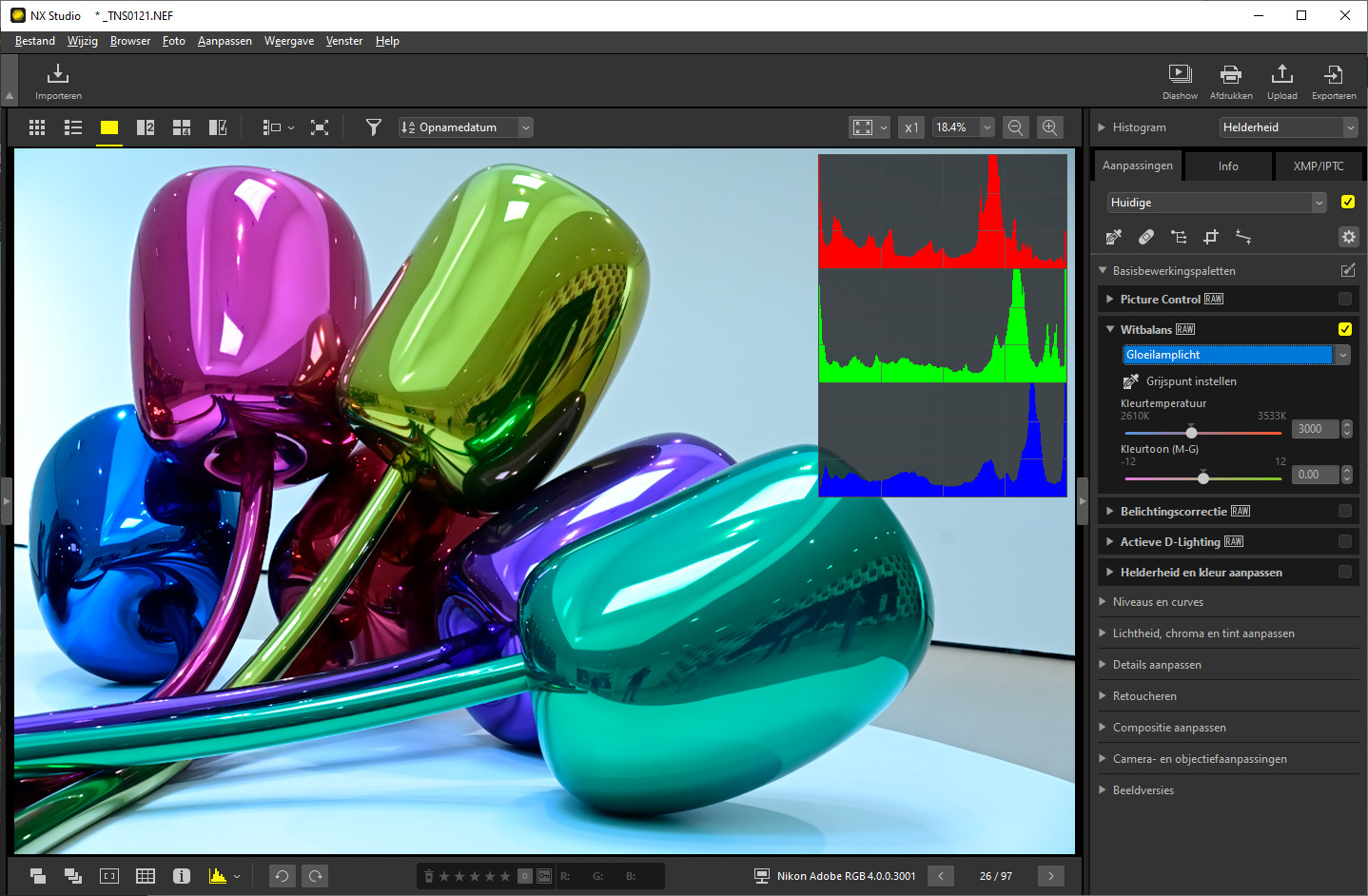
Task: Zoom in with the magnifier plus
Action: pyautogui.click(x=1050, y=127)
